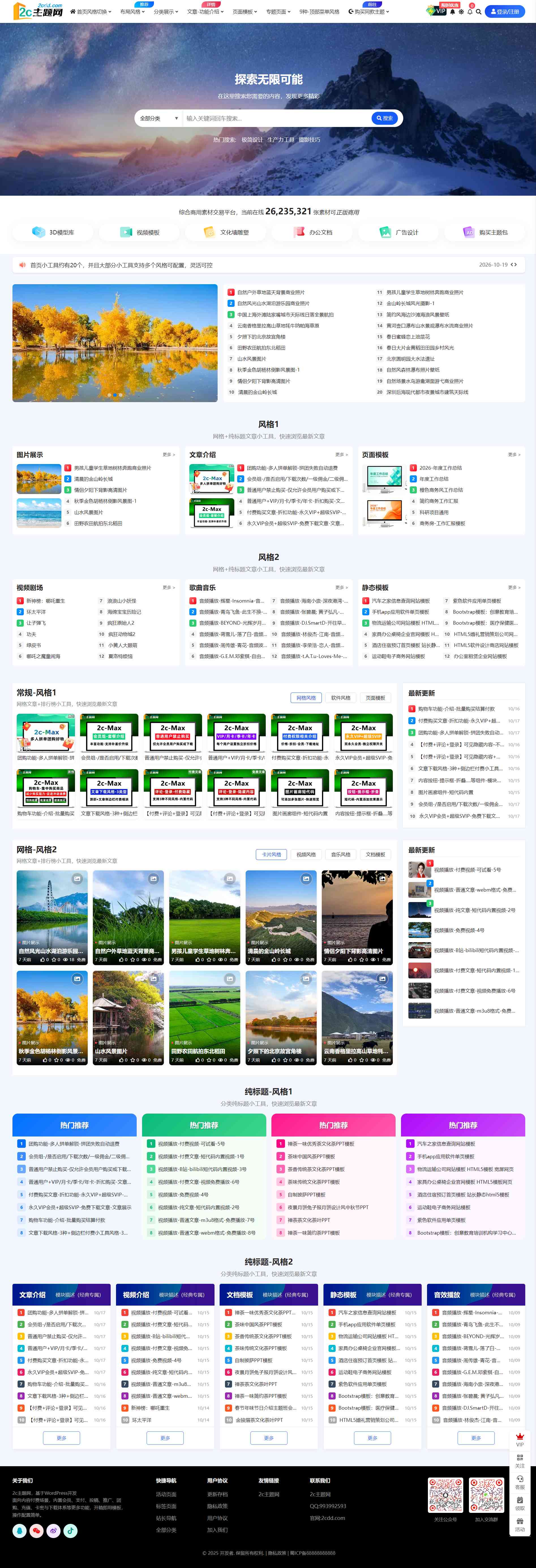Image resolution: width=536 pixels, height=1568 pixels.
Task: Switch to the 软件风格 tab
Action: coord(340,698)
